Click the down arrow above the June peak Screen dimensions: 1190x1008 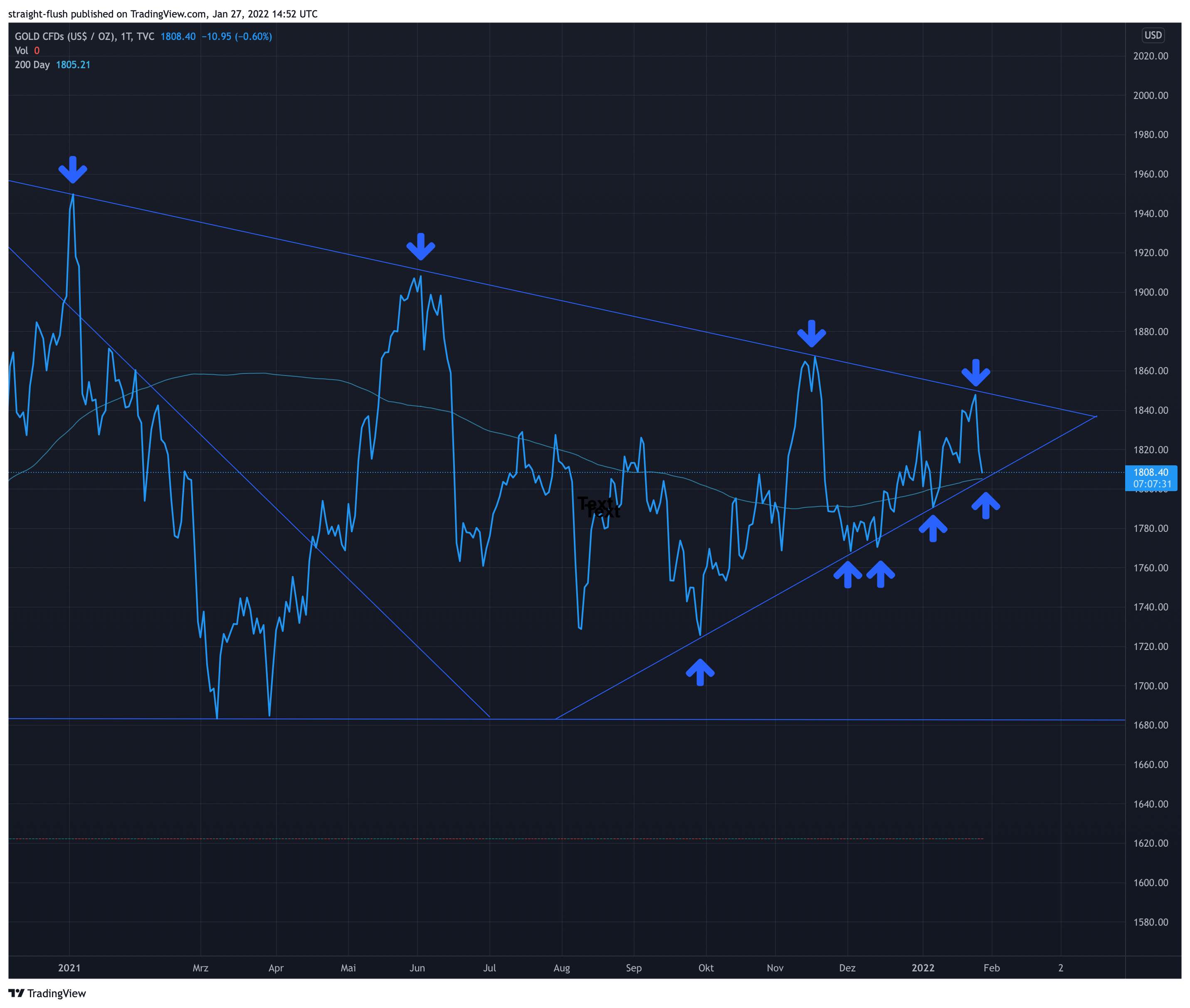point(420,247)
